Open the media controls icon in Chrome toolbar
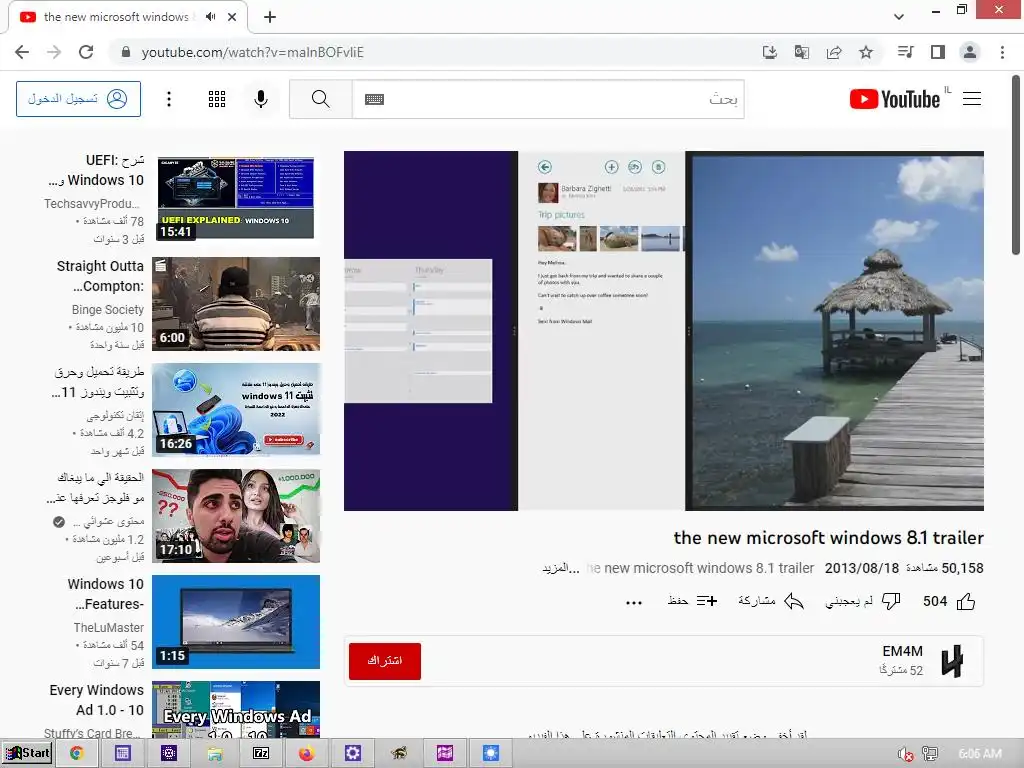This screenshot has width=1024, height=768. tap(906, 52)
